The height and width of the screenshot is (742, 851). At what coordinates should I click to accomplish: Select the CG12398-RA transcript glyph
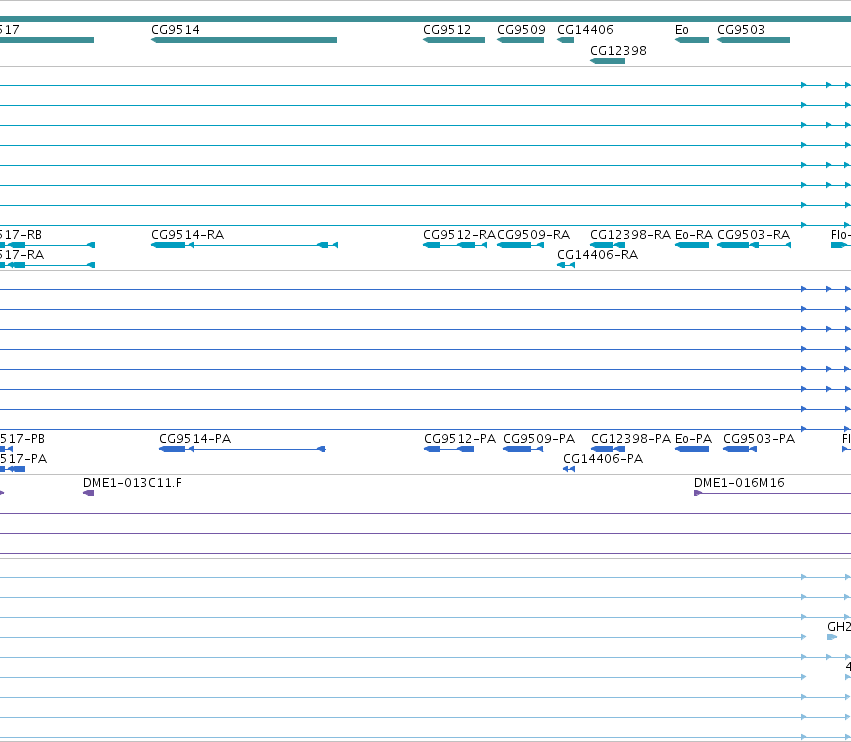(x=607, y=245)
